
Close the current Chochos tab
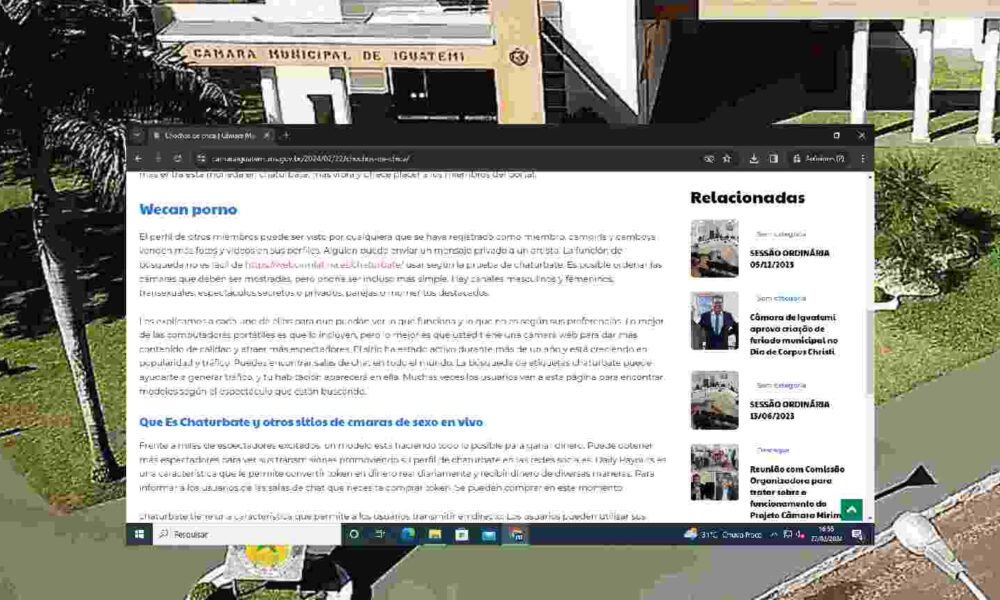pos(267,135)
